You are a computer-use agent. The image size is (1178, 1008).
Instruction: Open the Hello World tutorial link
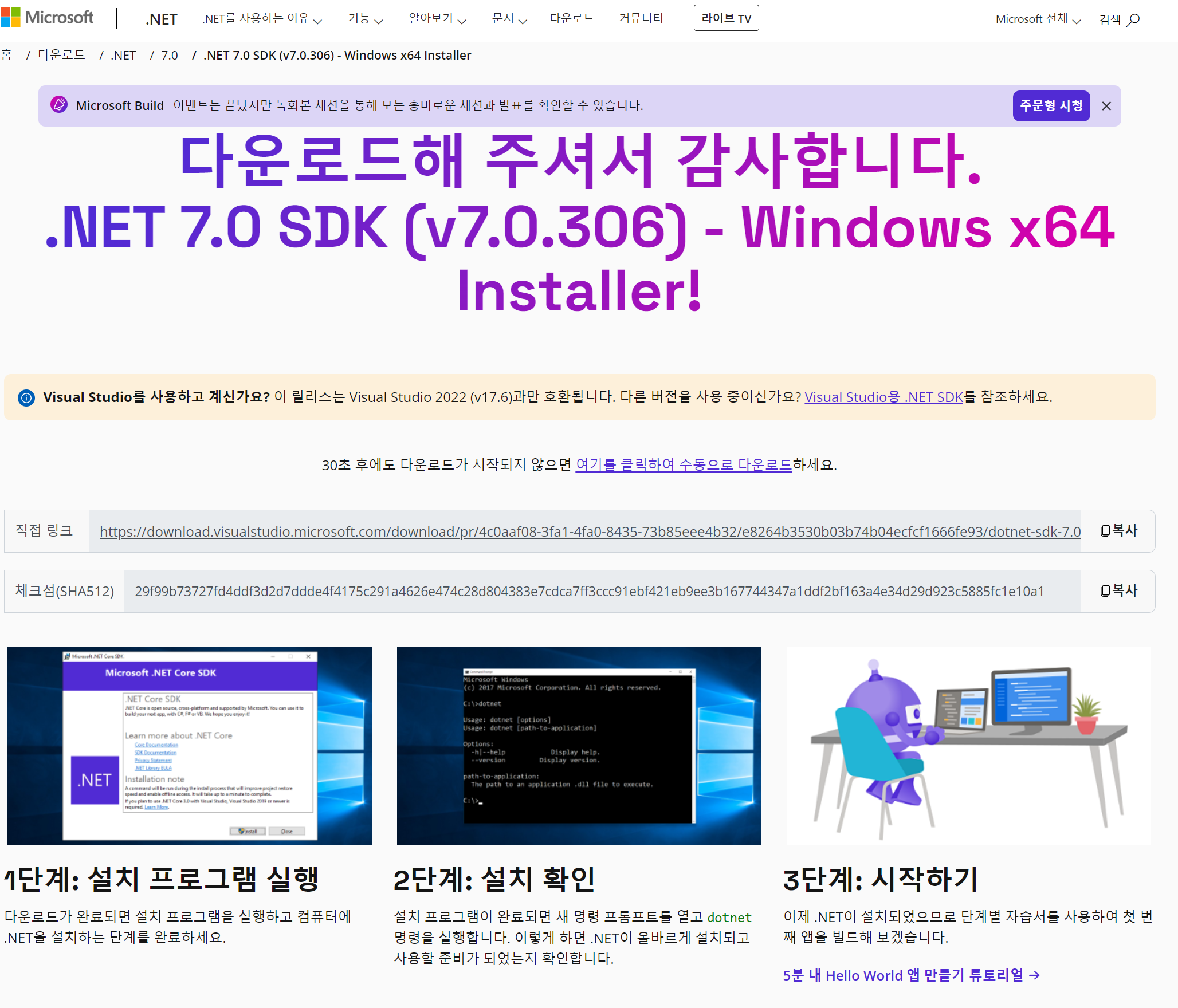[911, 975]
